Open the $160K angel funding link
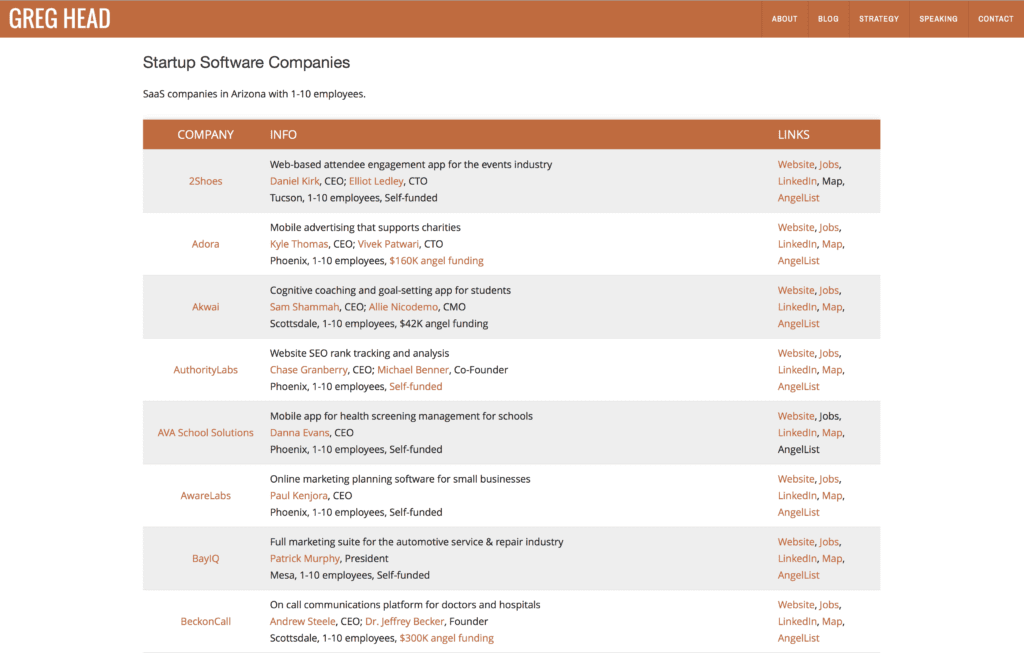This screenshot has width=1024, height=653. 436,261
